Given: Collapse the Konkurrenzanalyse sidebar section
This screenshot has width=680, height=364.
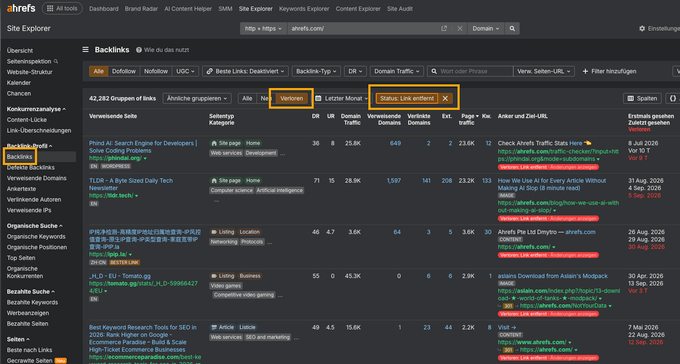Looking at the screenshot, I should click(x=36, y=109).
